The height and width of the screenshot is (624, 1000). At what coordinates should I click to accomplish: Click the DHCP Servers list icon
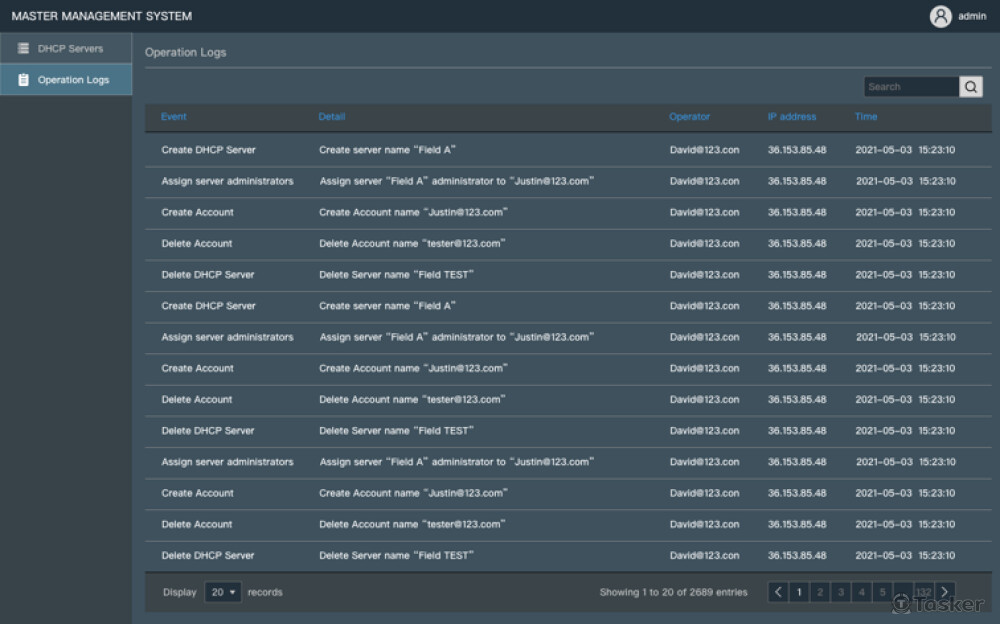[23, 48]
